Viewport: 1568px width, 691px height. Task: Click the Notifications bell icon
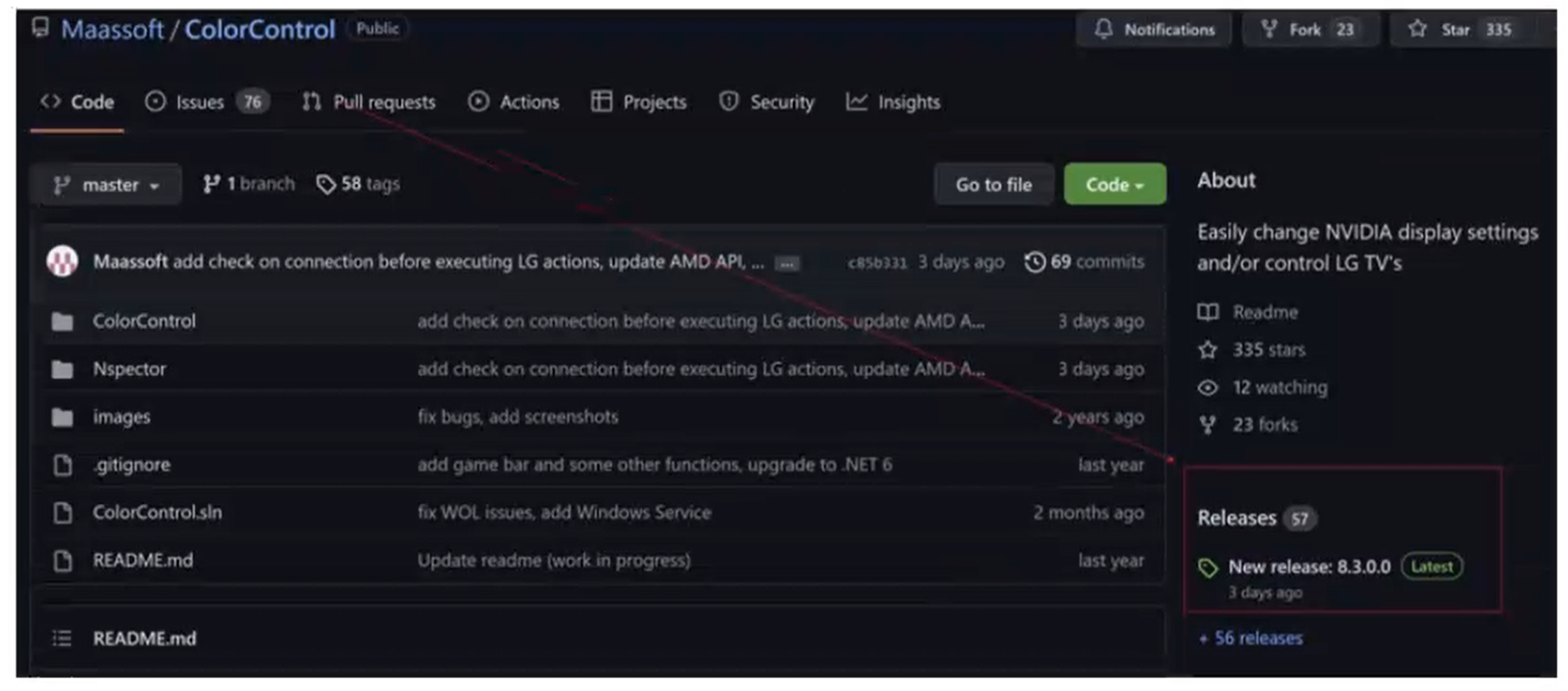[1103, 29]
